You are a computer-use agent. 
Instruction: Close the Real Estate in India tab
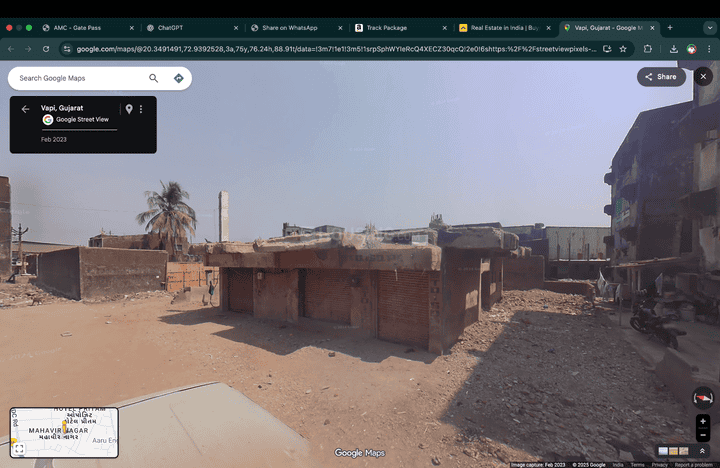549,28
